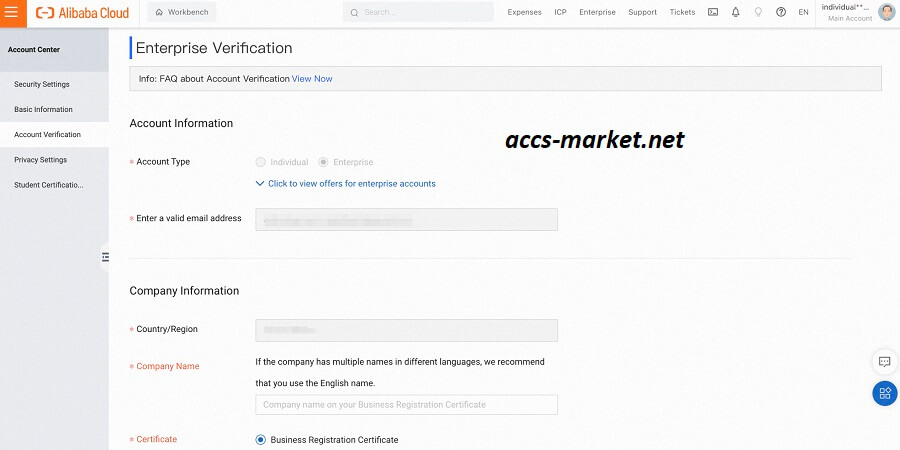Click the Alibaba Cloud logo
This screenshot has height=450, width=900.
click(82, 13)
